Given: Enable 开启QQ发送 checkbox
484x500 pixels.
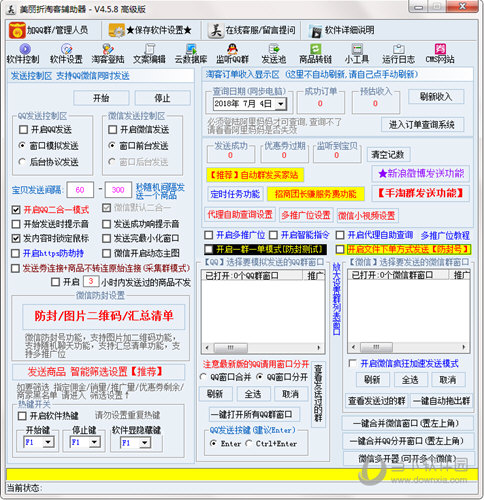Looking at the screenshot, I should (x=23, y=129).
